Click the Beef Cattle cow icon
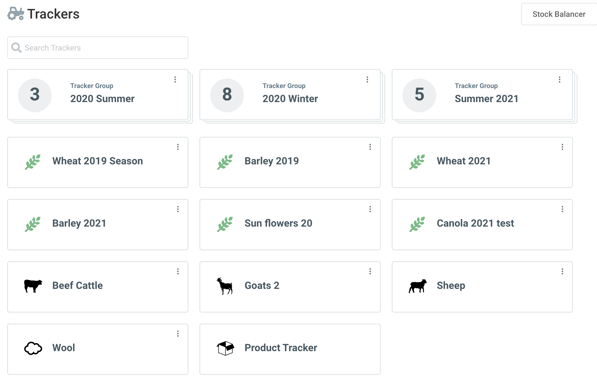Screen dimensions: 597x382 click(x=33, y=286)
